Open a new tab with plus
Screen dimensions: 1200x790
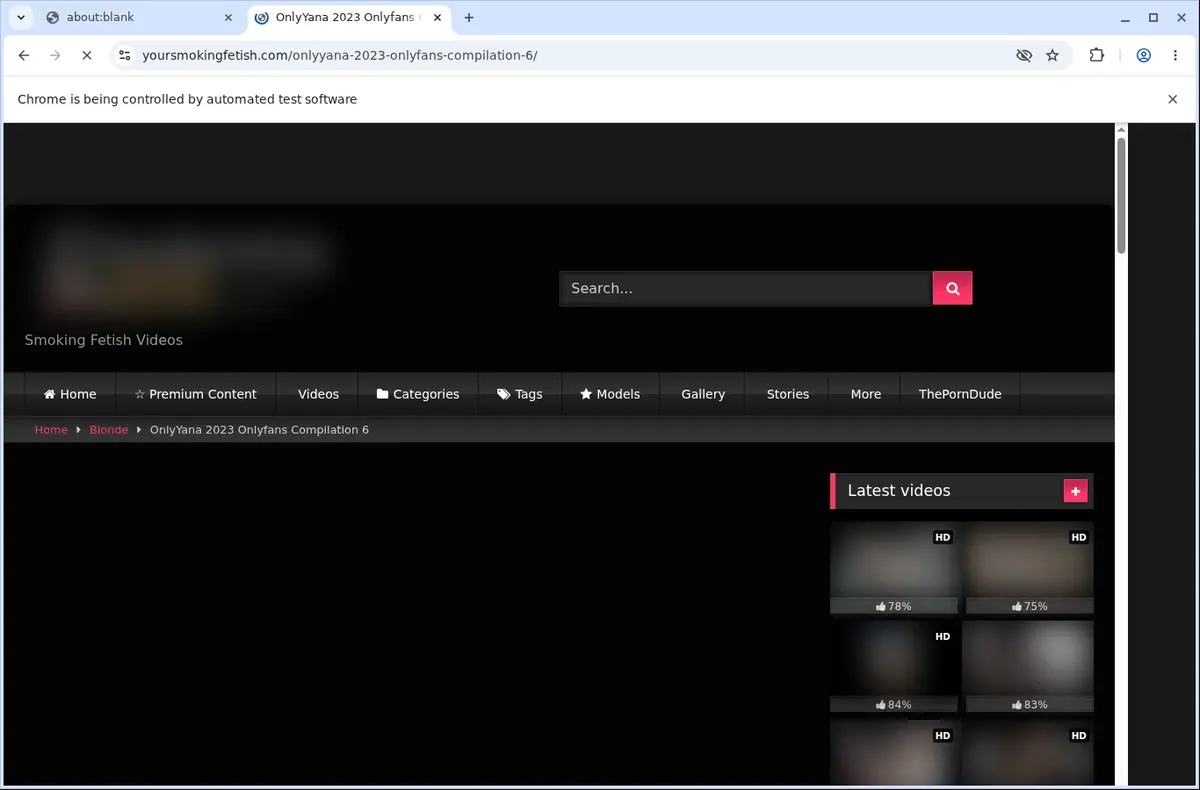(x=469, y=17)
